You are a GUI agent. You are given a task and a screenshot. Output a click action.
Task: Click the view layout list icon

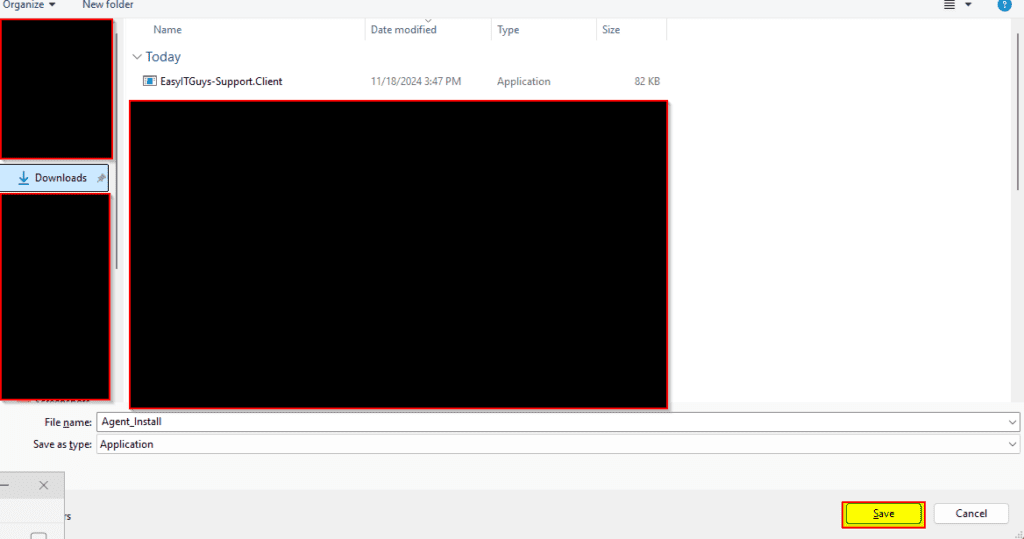coord(949,5)
